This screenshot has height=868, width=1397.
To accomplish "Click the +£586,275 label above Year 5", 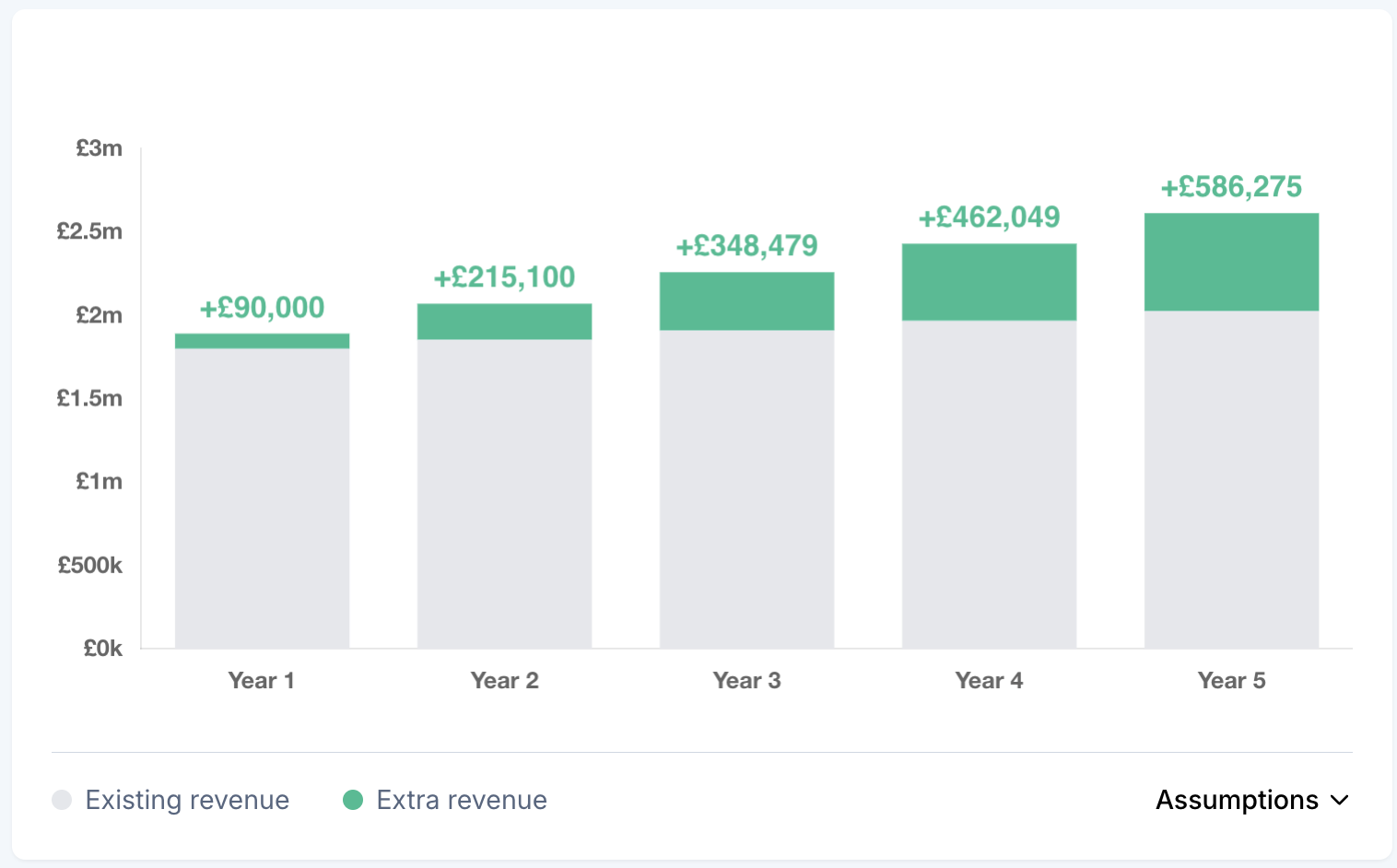I will (1231, 187).
